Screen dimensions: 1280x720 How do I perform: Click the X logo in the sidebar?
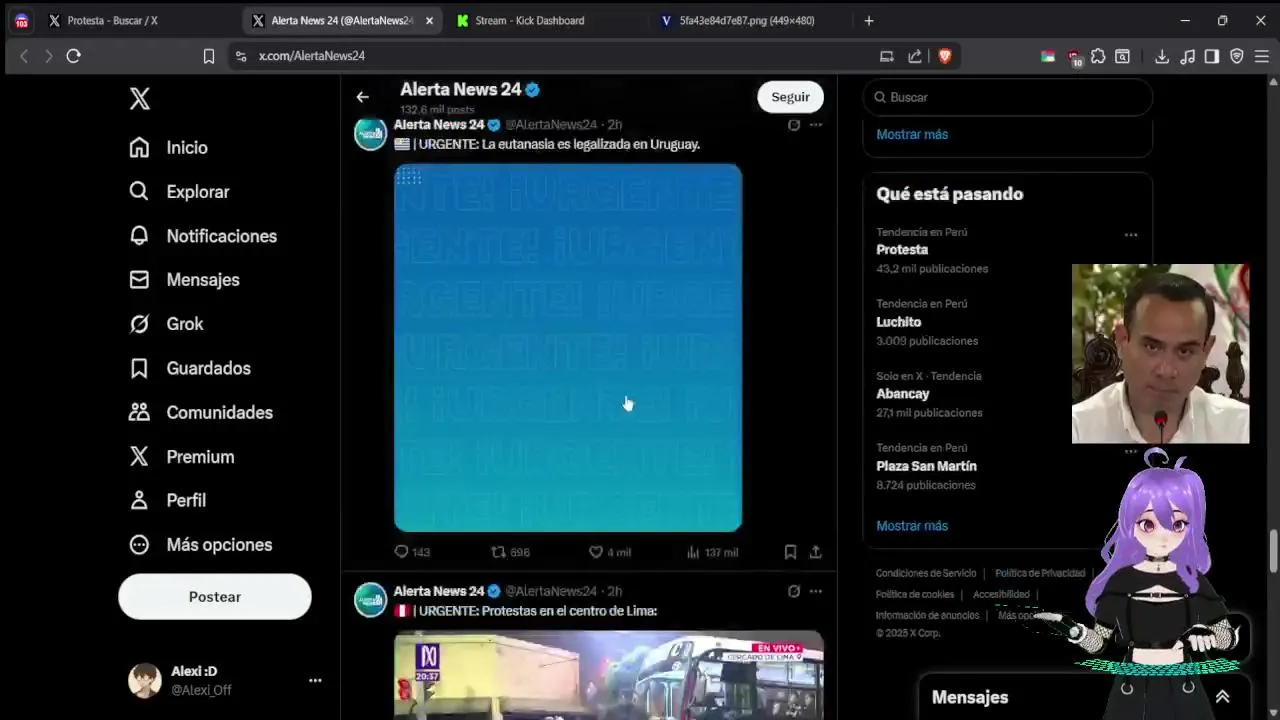pyautogui.click(x=140, y=98)
